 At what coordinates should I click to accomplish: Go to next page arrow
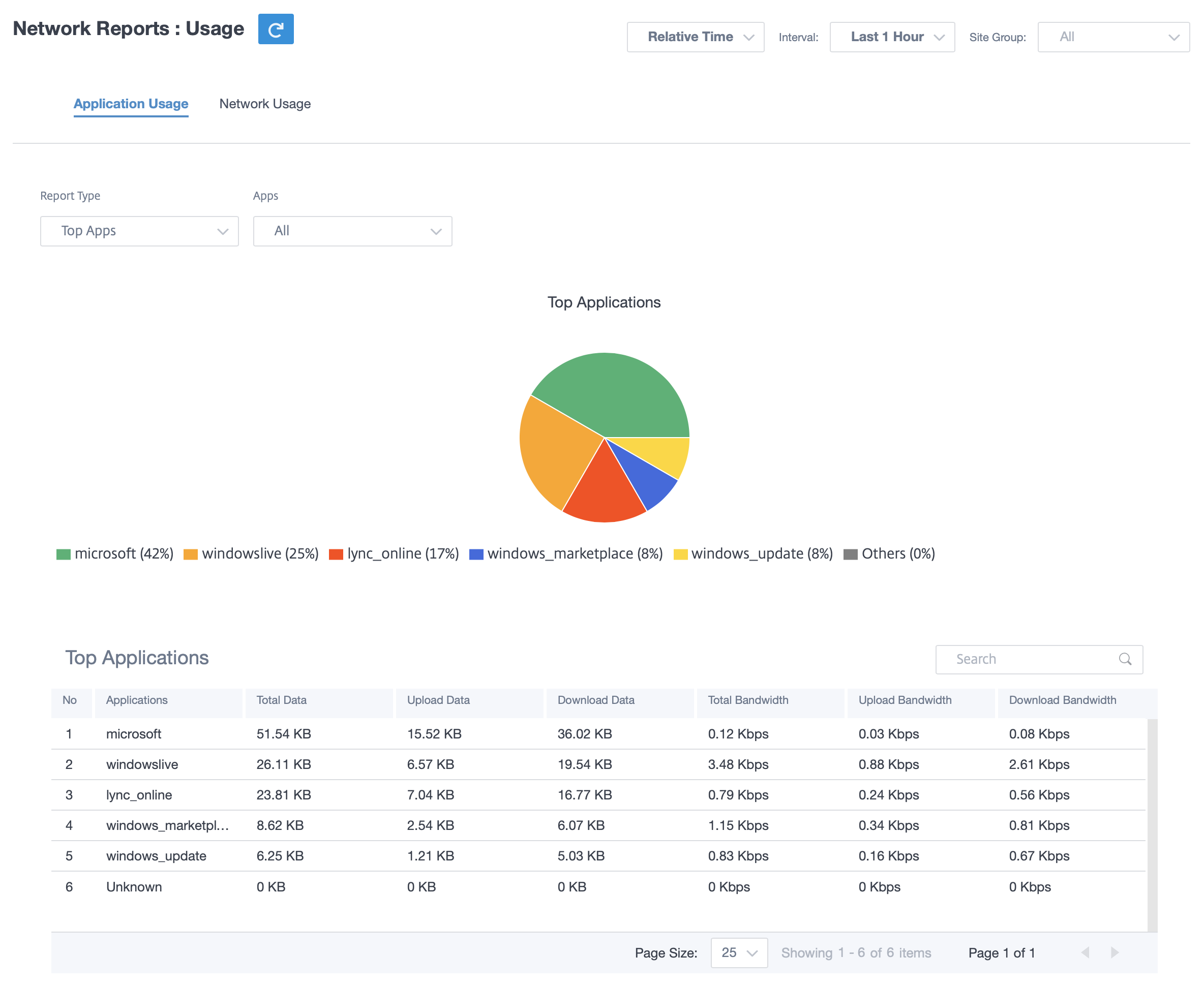(1114, 952)
